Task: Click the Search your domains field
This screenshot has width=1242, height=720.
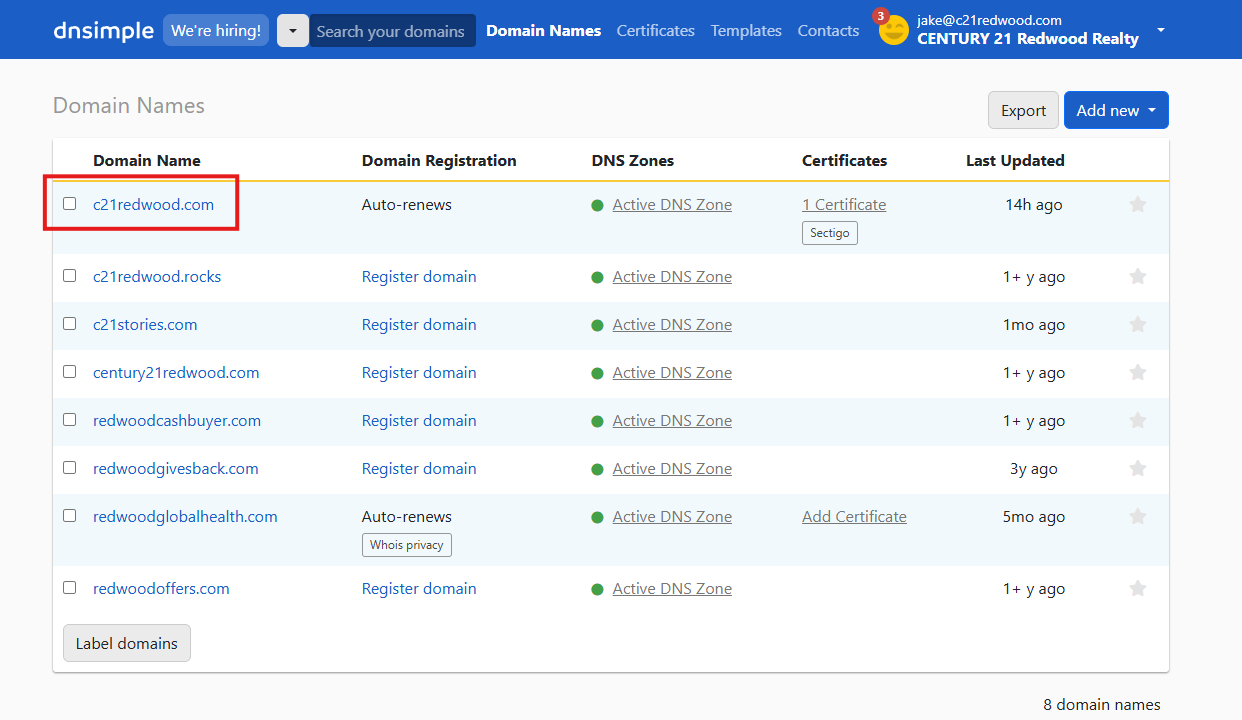Action: (x=391, y=31)
